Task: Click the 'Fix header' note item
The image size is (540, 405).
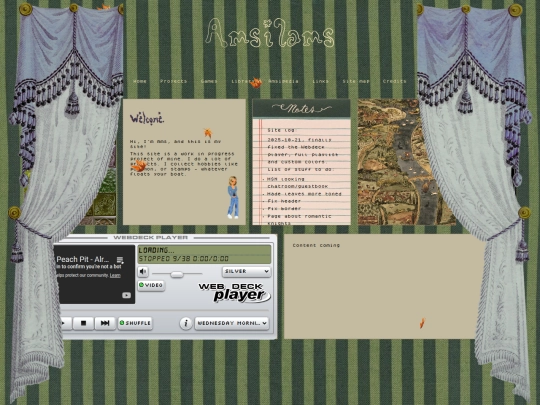Action: (284, 201)
